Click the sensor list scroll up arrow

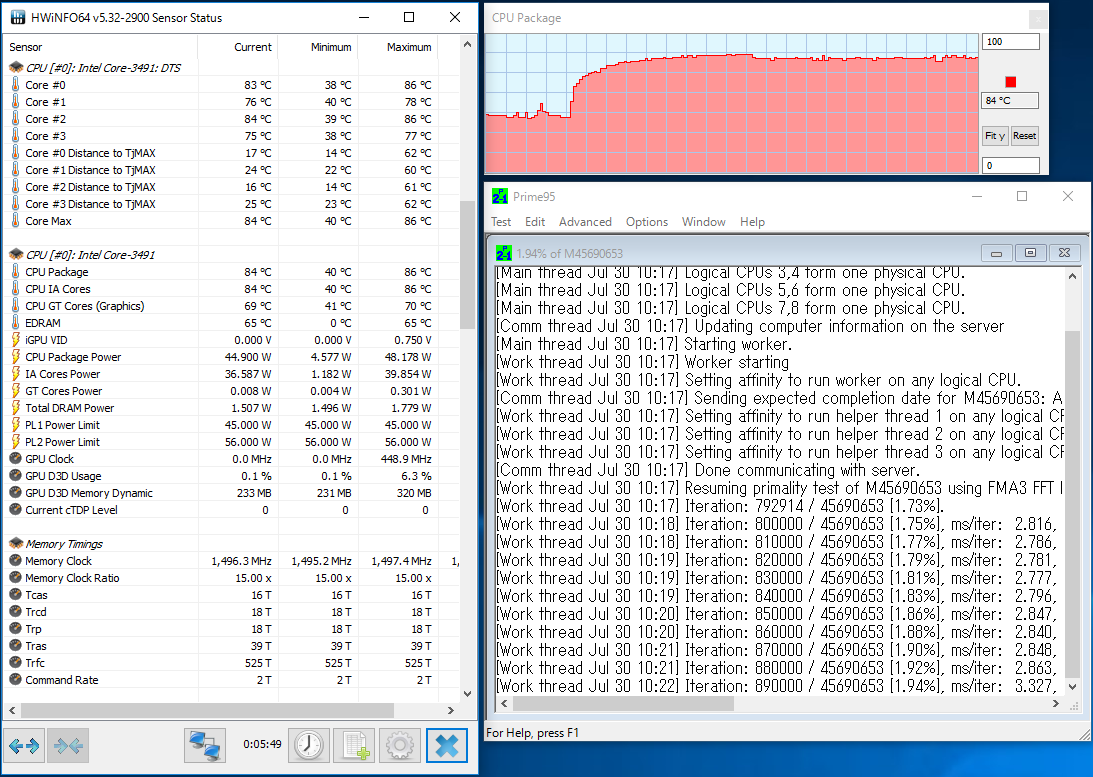[x=467, y=45]
